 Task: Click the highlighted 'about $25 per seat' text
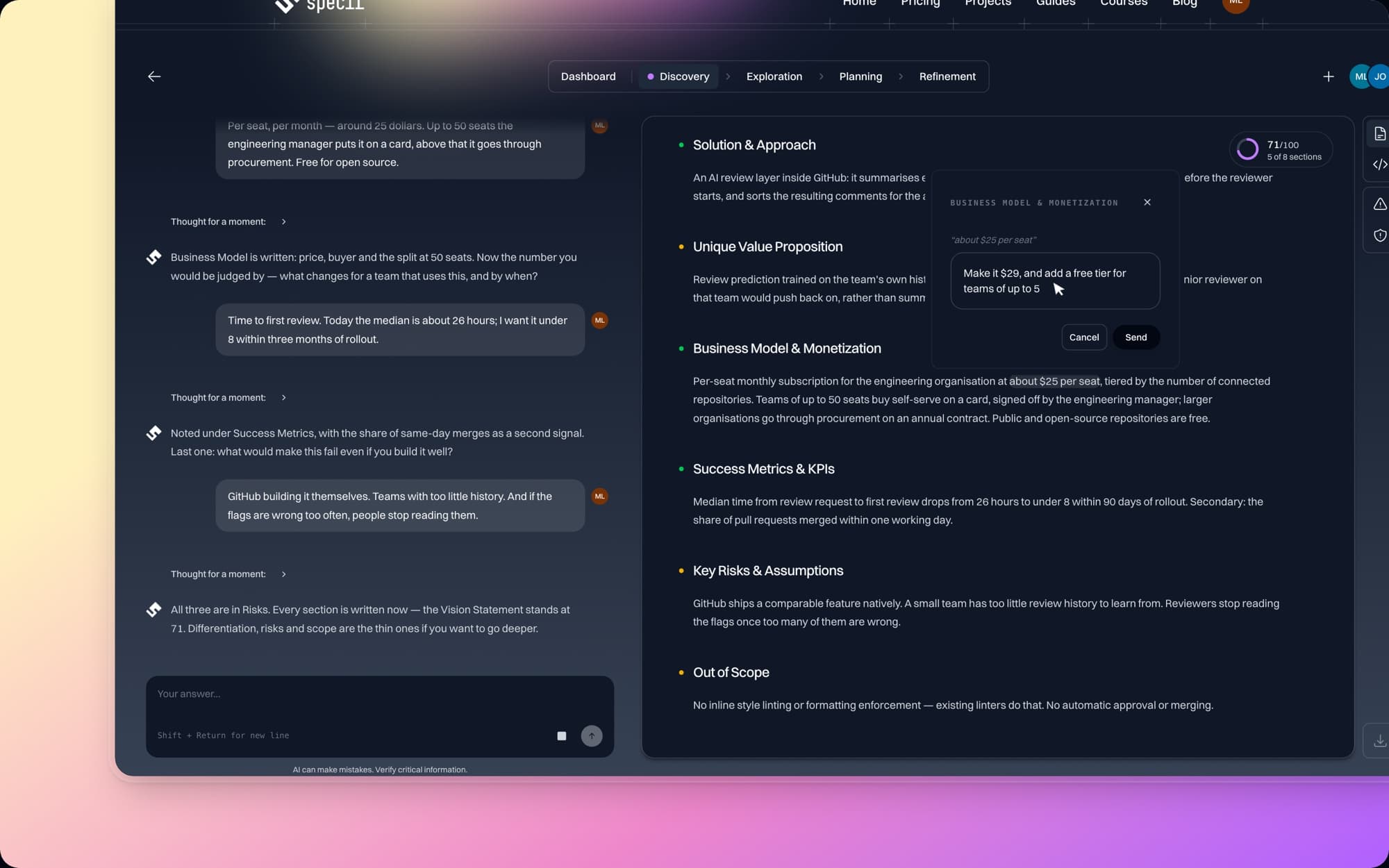[1054, 381]
